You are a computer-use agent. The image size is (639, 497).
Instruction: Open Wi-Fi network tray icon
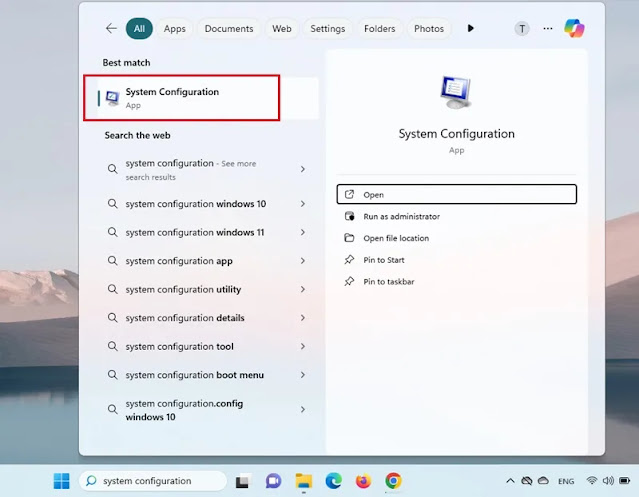coord(592,481)
